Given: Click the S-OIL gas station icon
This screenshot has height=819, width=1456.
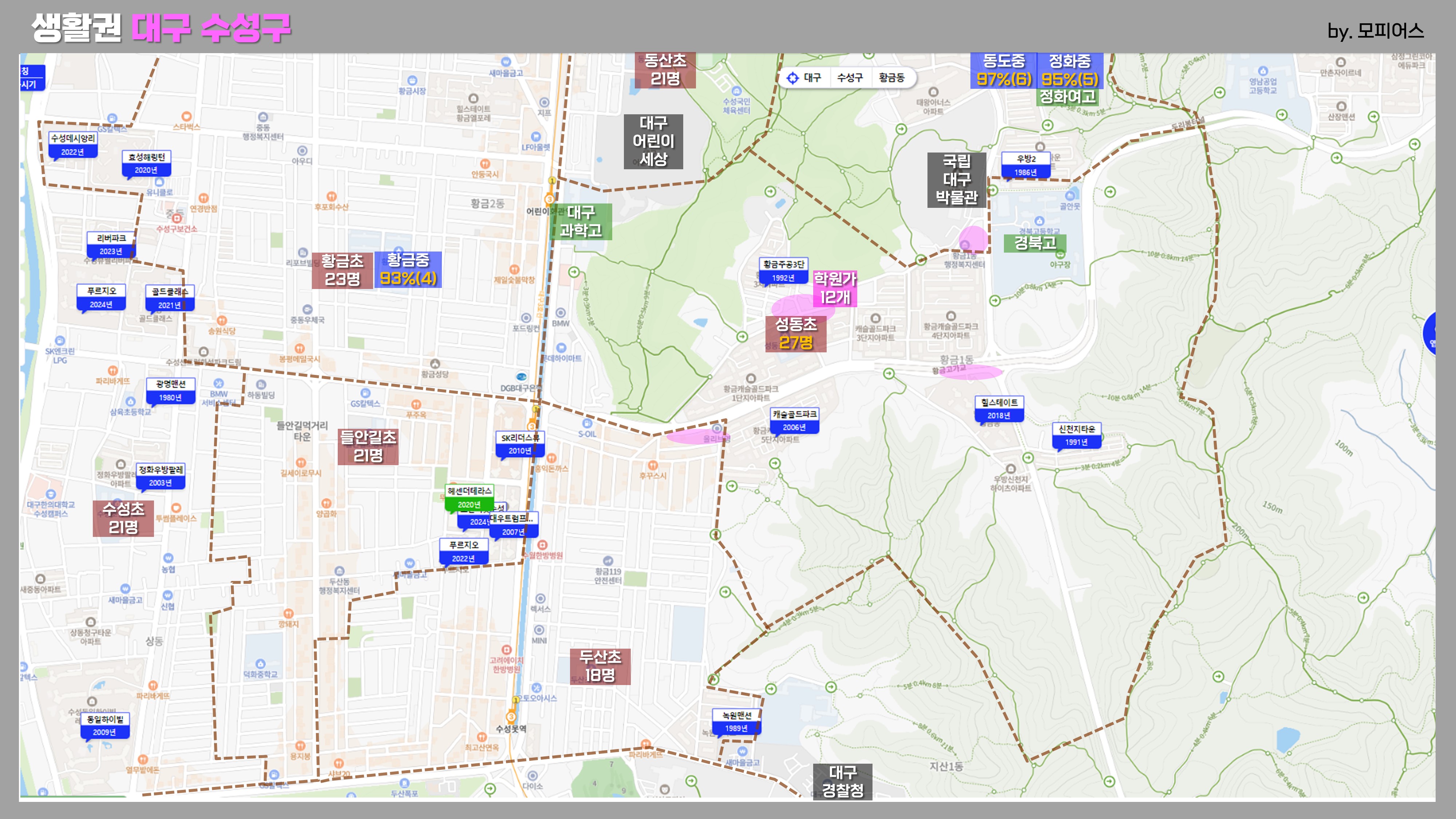Looking at the screenshot, I should (x=587, y=423).
